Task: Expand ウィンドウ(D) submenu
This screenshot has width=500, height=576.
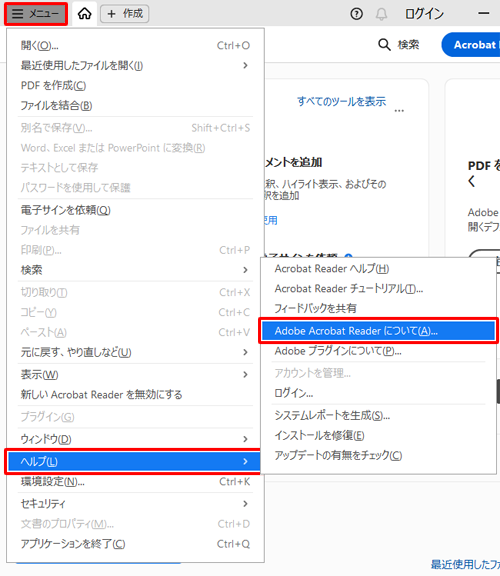Action: 135,439
